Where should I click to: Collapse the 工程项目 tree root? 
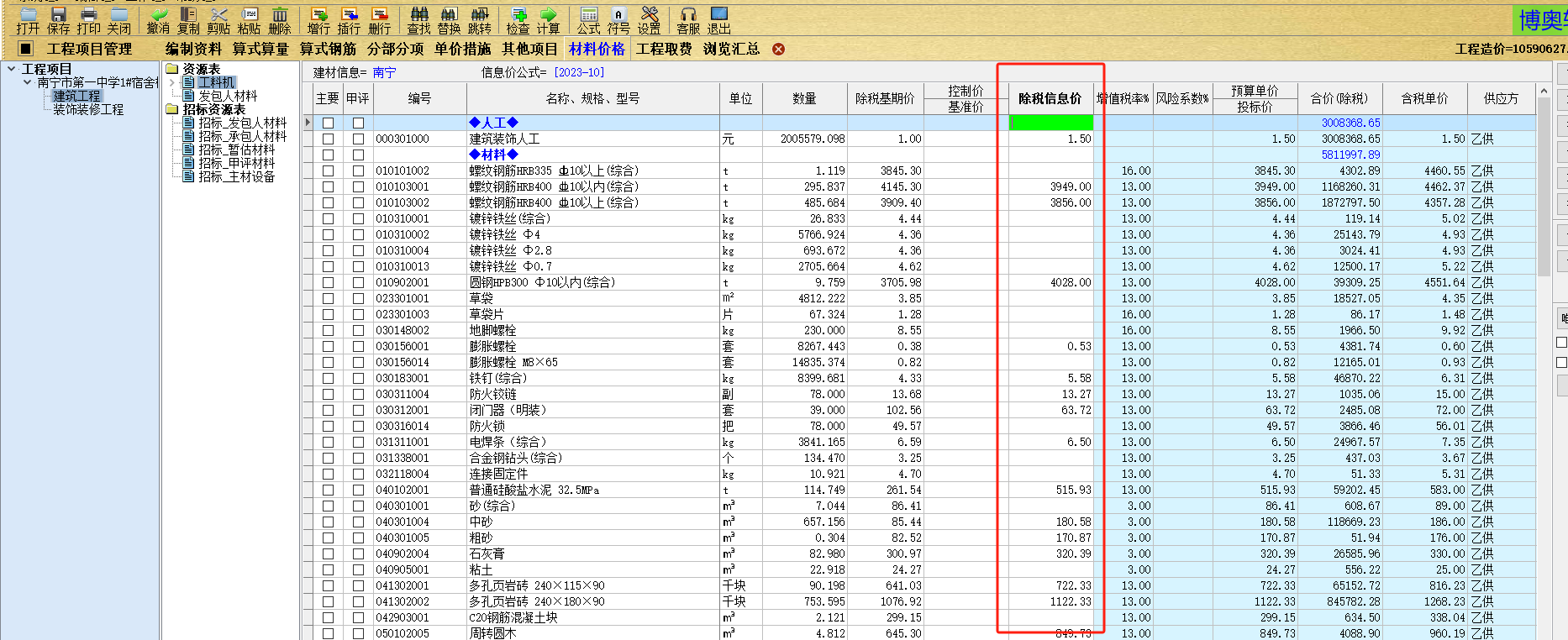pos(11,69)
